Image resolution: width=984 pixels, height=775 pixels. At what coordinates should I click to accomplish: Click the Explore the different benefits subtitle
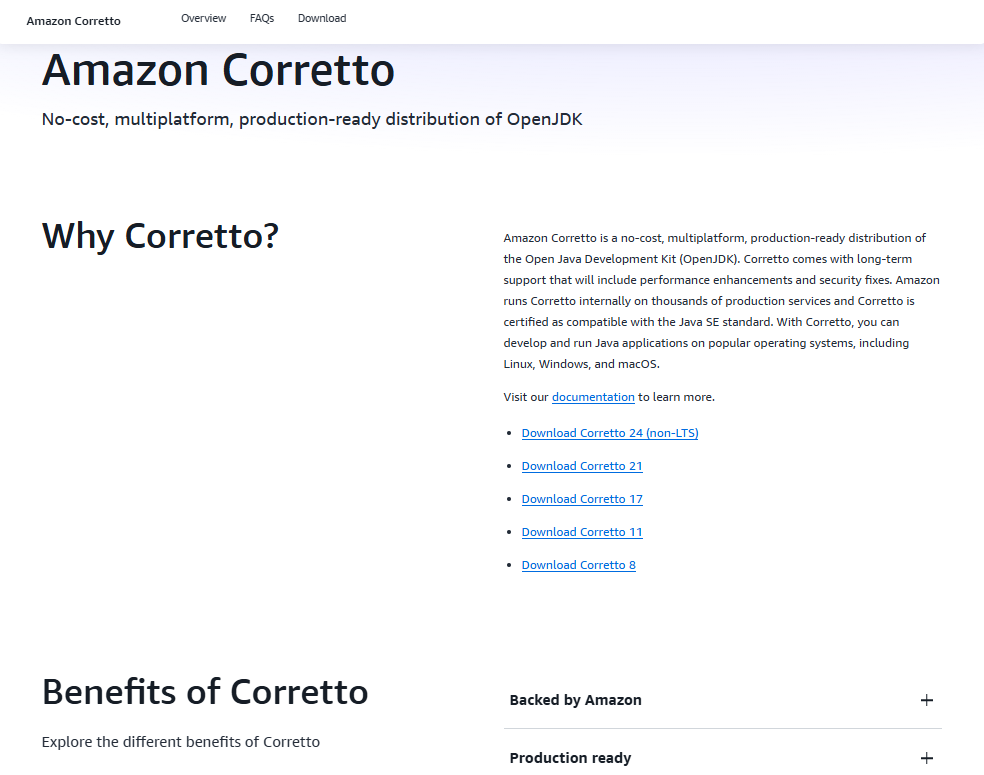(x=181, y=742)
